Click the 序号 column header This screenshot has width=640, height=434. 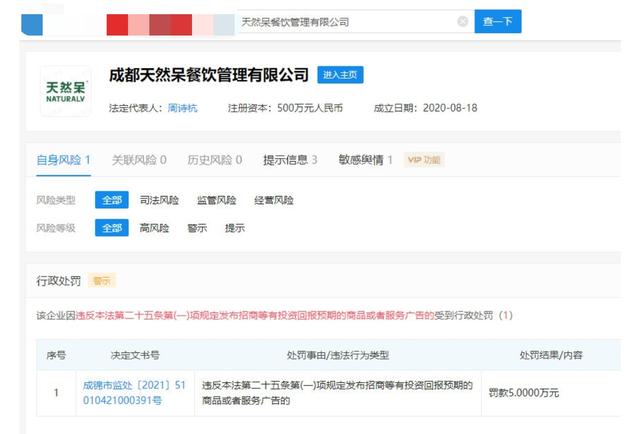tap(56, 355)
